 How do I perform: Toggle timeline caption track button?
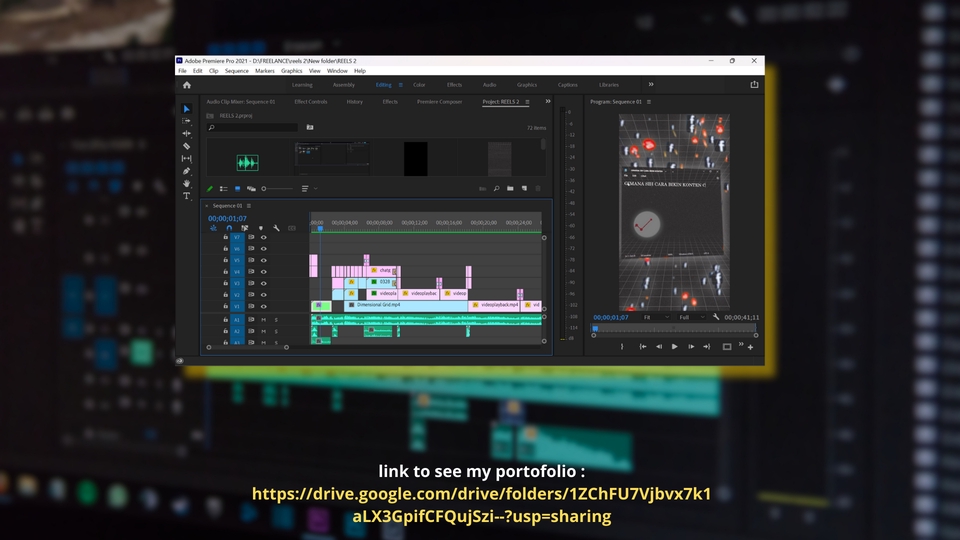coord(292,228)
